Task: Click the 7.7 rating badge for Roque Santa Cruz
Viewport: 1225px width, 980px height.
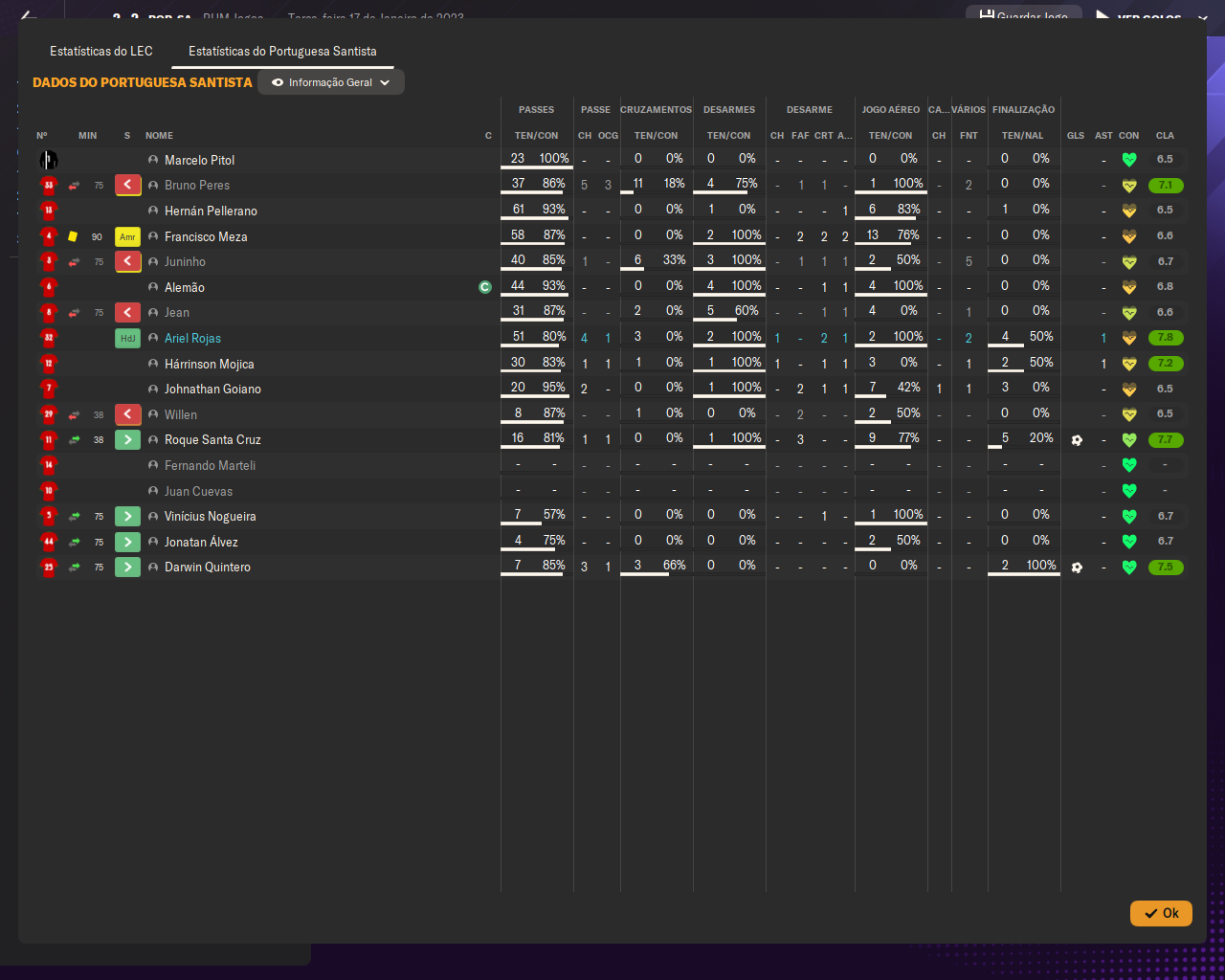Action: coord(1165,440)
